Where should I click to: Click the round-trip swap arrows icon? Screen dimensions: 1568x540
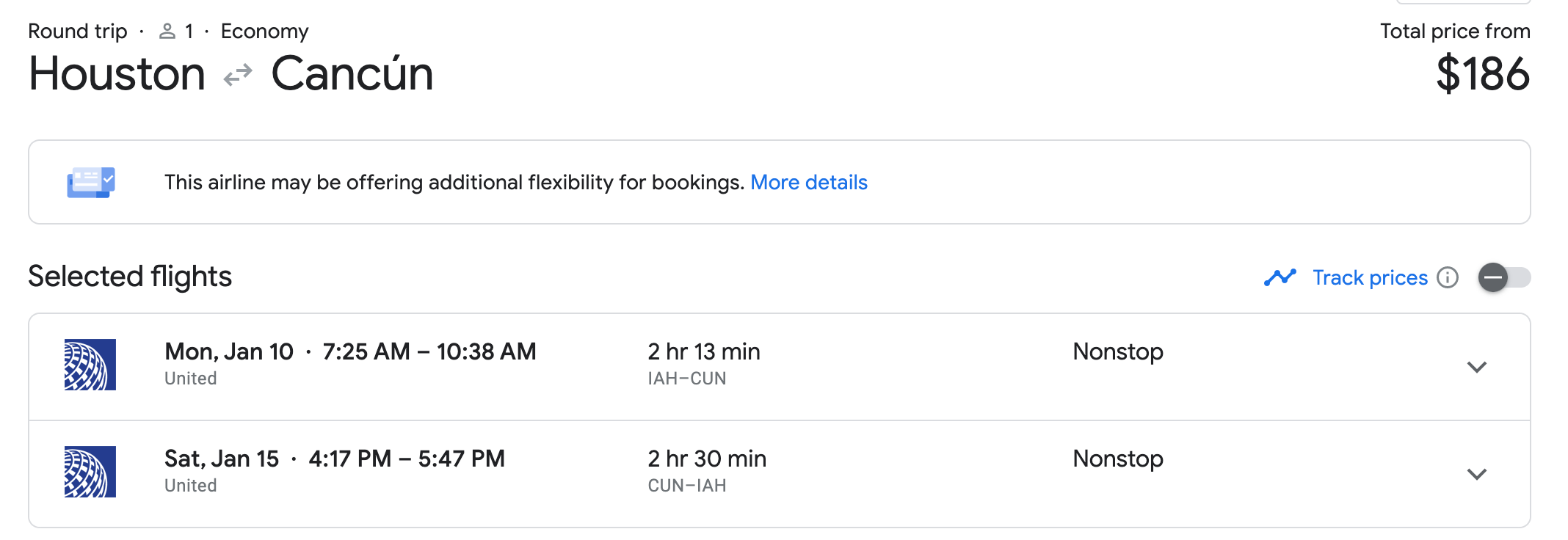coord(238,75)
